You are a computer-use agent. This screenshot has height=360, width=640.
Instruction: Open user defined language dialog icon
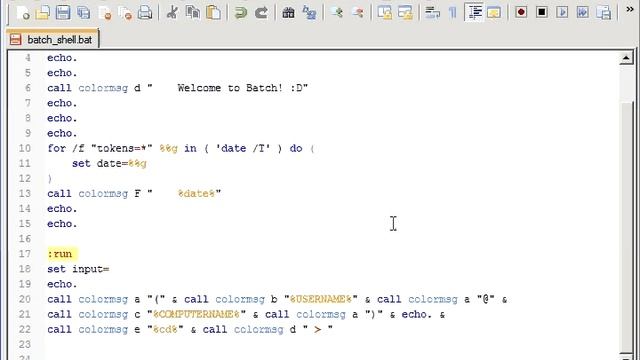point(494,13)
